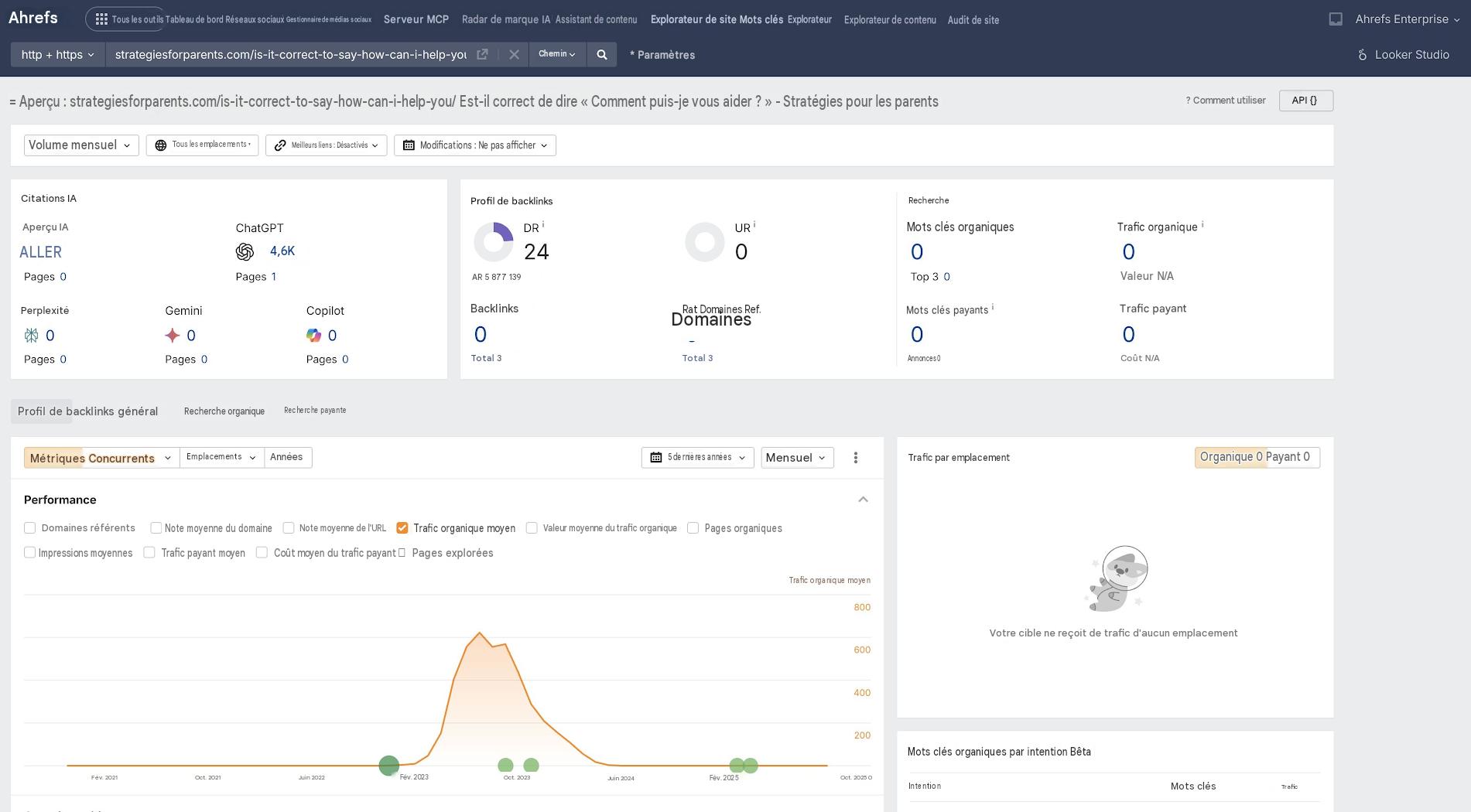Click the Copilot logo icon

tap(313, 335)
